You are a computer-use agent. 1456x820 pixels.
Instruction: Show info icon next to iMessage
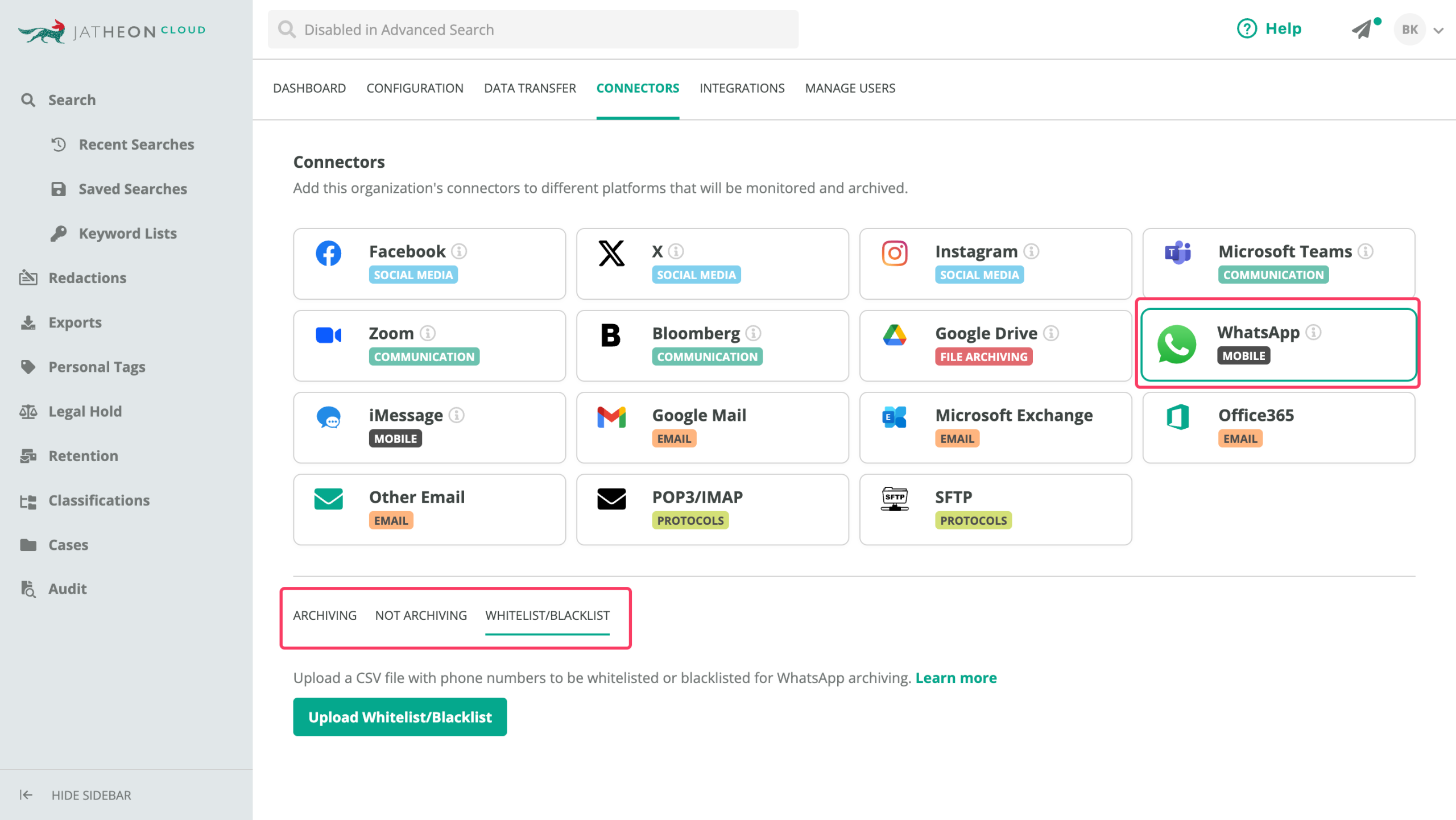(457, 415)
